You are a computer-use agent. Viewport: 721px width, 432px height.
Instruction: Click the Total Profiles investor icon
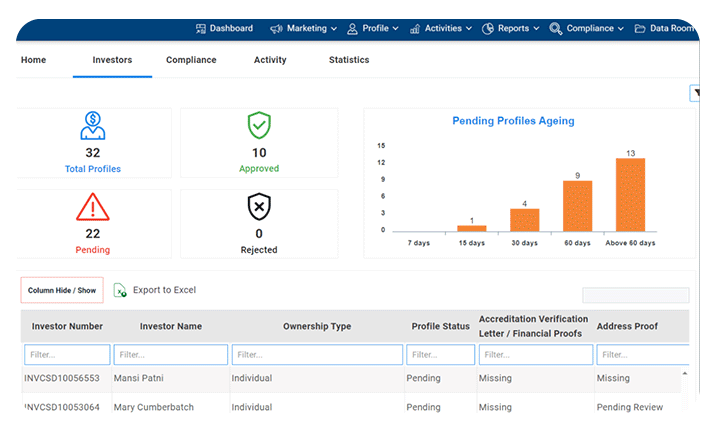93,126
